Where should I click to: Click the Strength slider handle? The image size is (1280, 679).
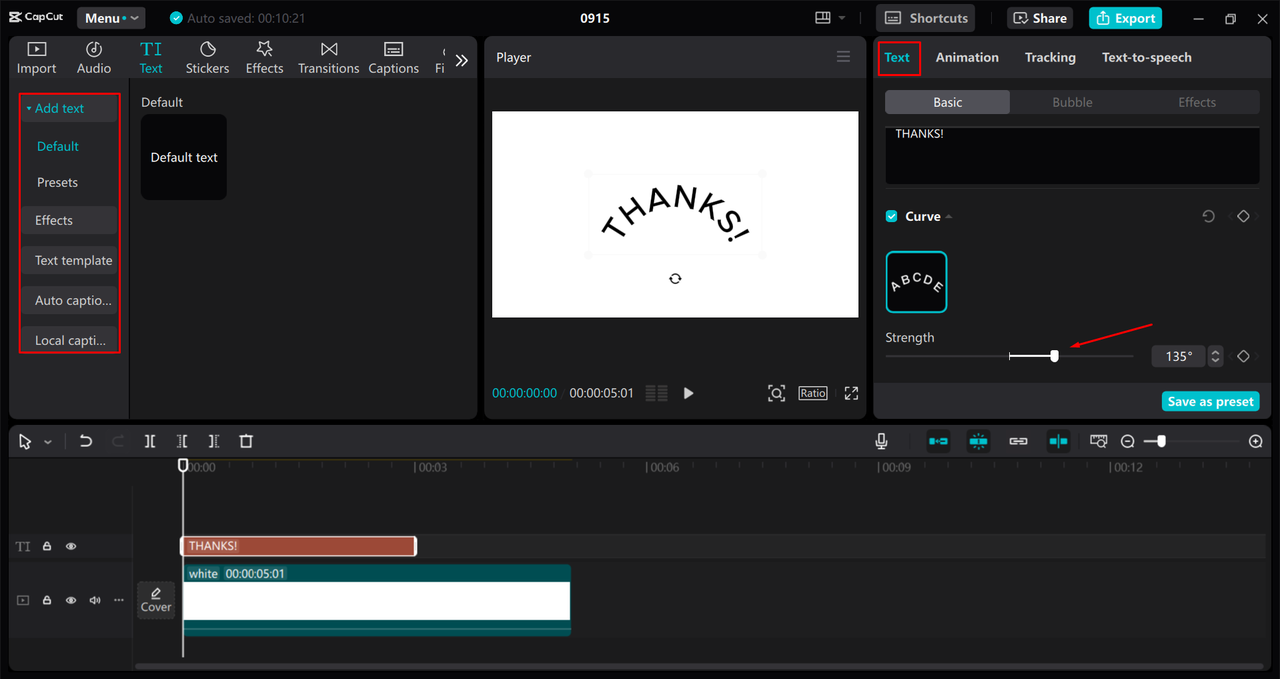(1054, 356)
